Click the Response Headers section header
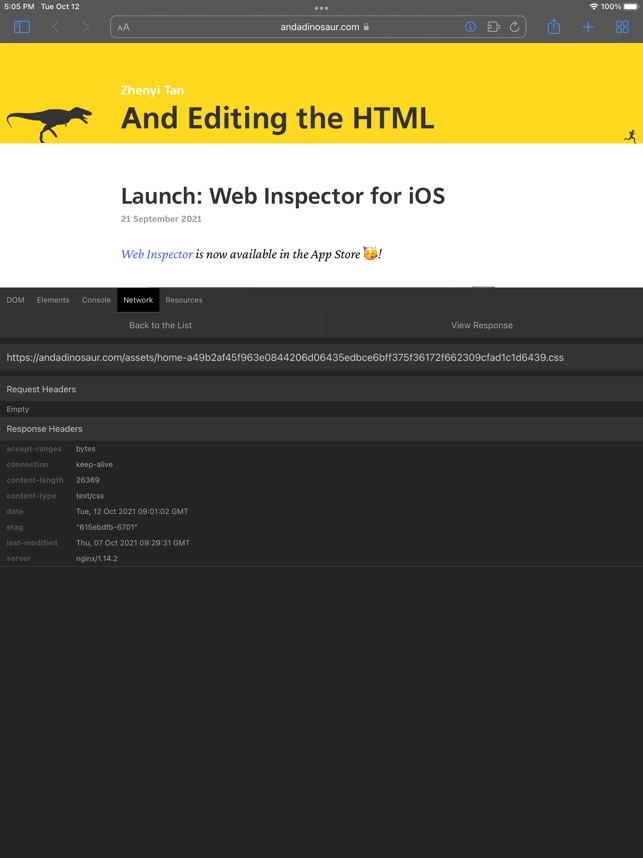643x858 pixels. (x=321, y=428)
